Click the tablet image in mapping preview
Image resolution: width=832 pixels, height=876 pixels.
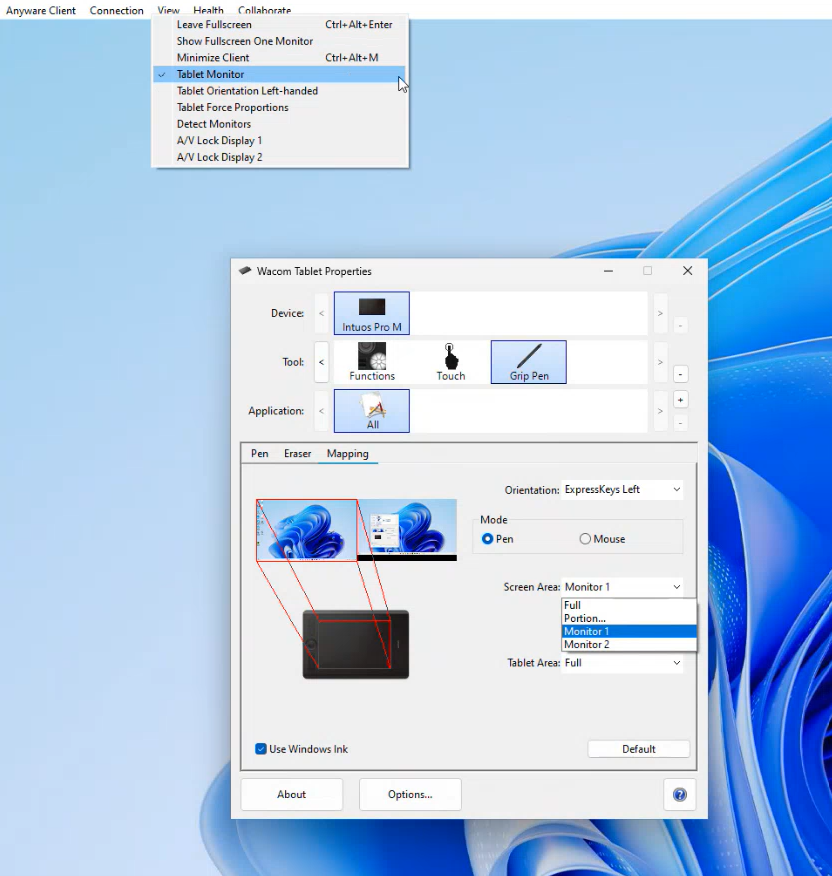[356, 645]
